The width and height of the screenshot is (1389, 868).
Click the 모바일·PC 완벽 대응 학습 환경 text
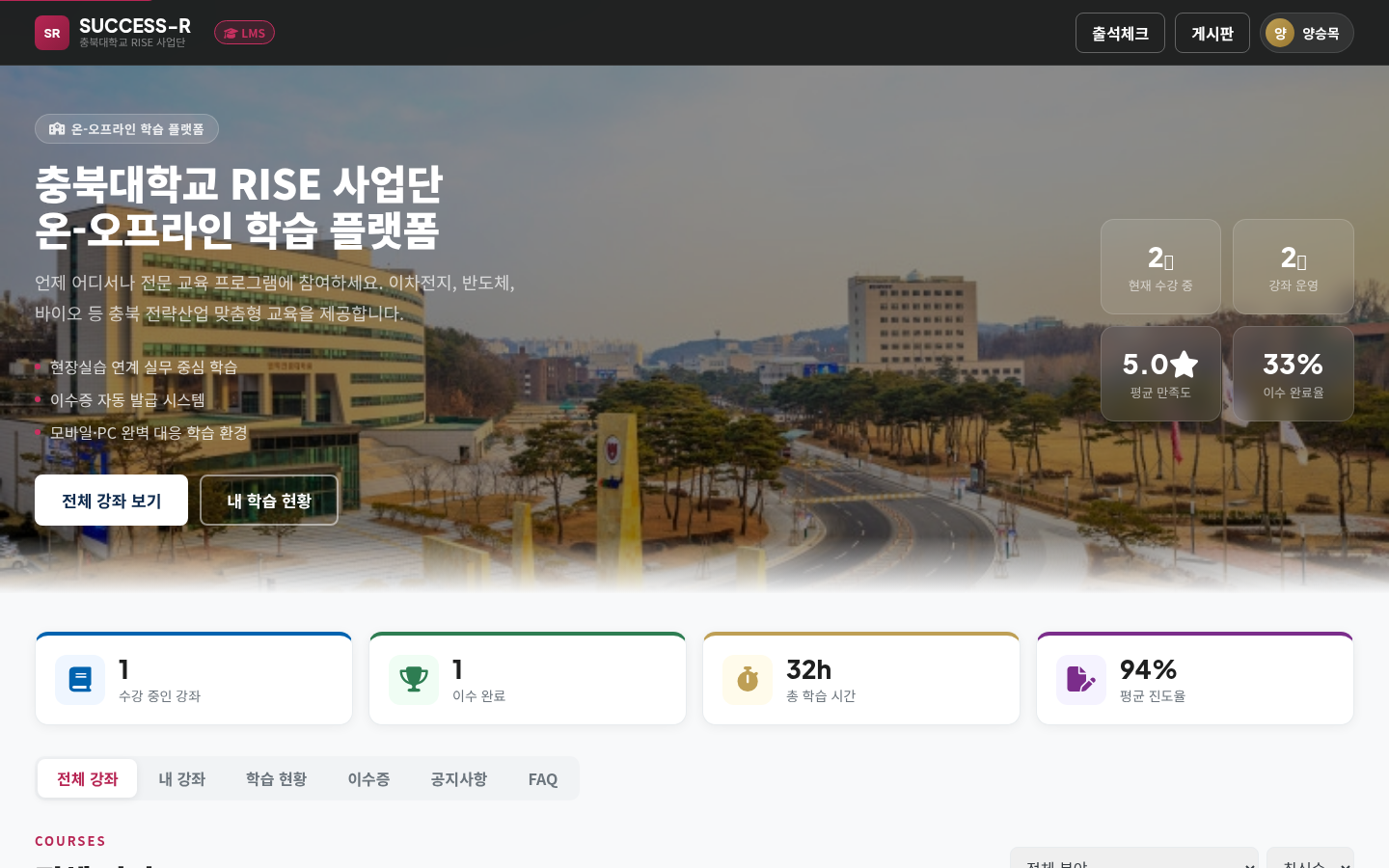[149, 433]
